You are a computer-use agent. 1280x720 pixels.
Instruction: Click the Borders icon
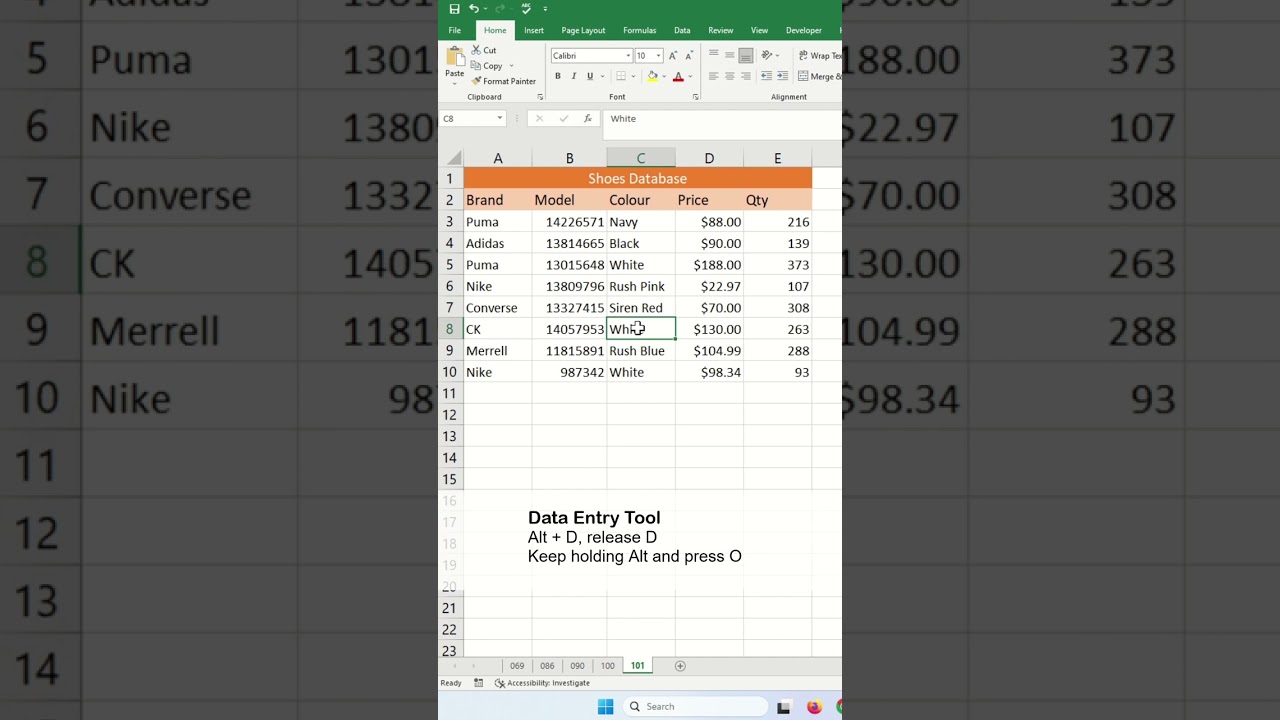coord(621,76)
